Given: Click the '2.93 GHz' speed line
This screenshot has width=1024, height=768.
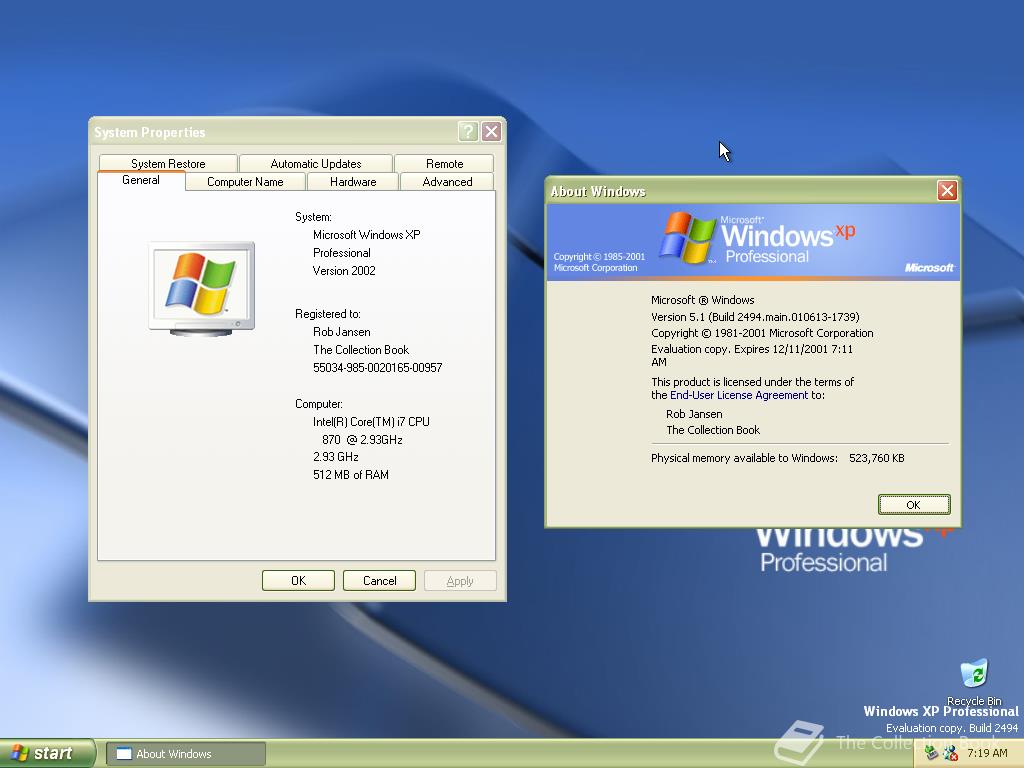Looking at the screenshot, I should [x=336, y=456].
